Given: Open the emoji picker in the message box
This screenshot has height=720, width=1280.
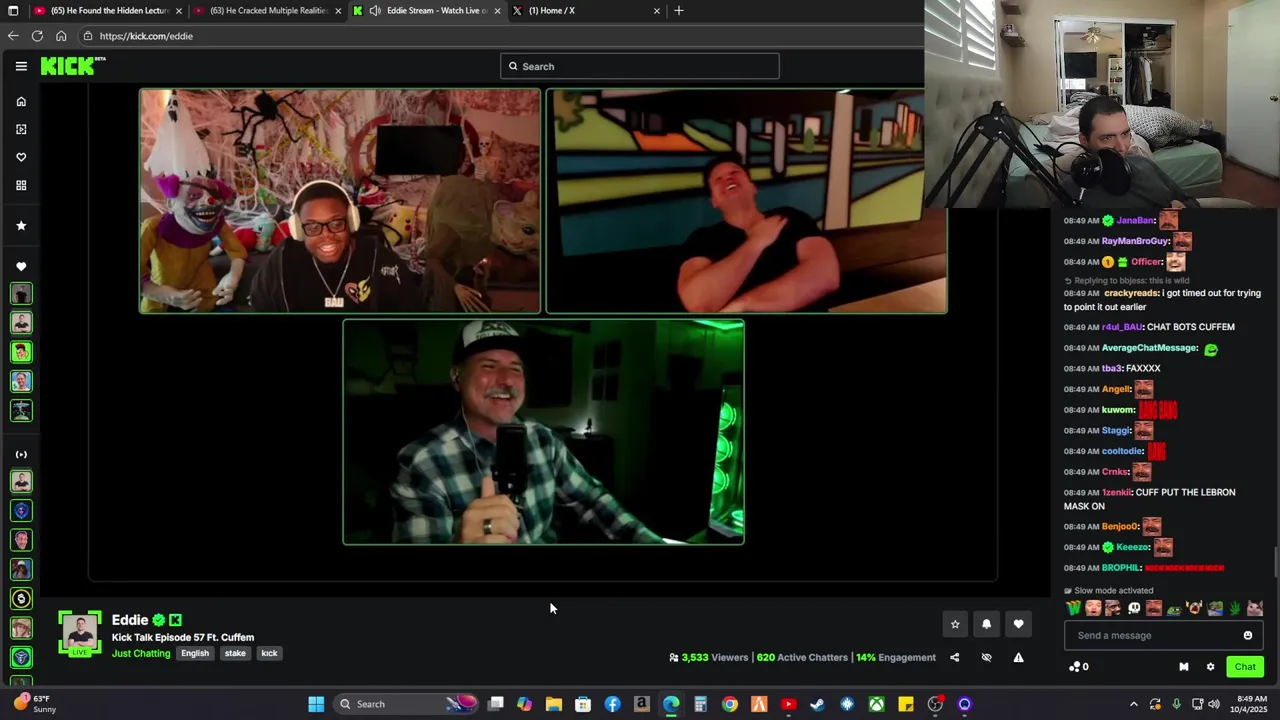Looking at the screenshot, I should pos(1247,635).
